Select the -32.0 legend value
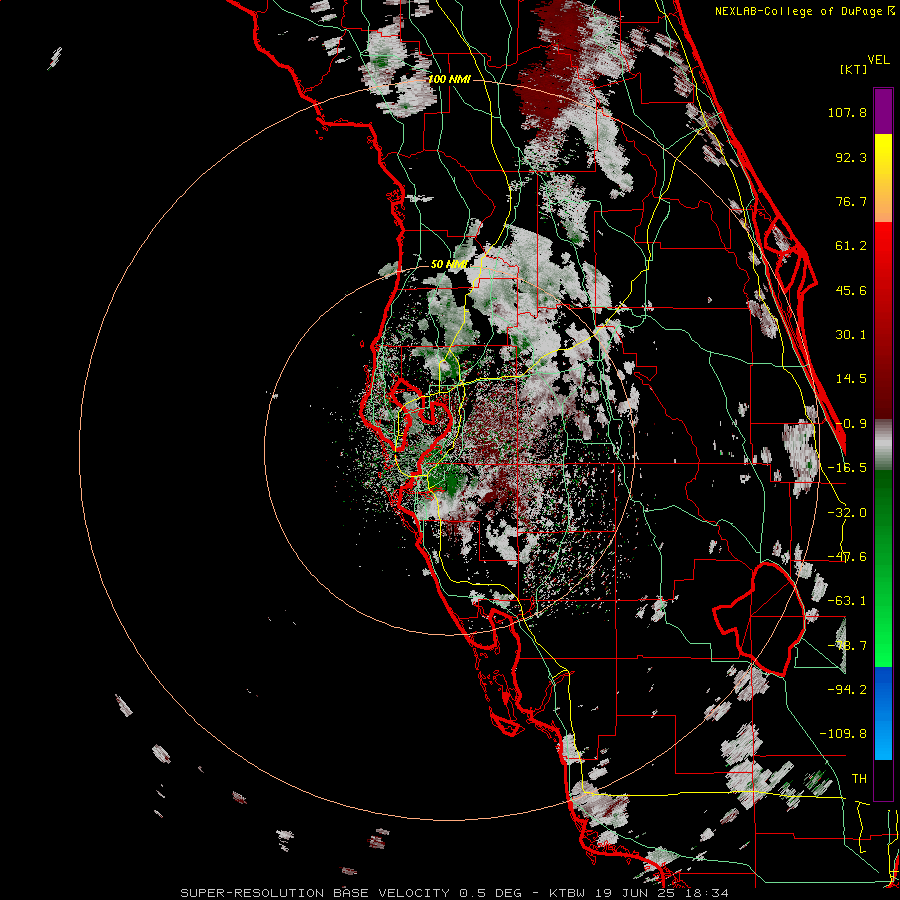This screenshot has width=900, height=900. 847,513
